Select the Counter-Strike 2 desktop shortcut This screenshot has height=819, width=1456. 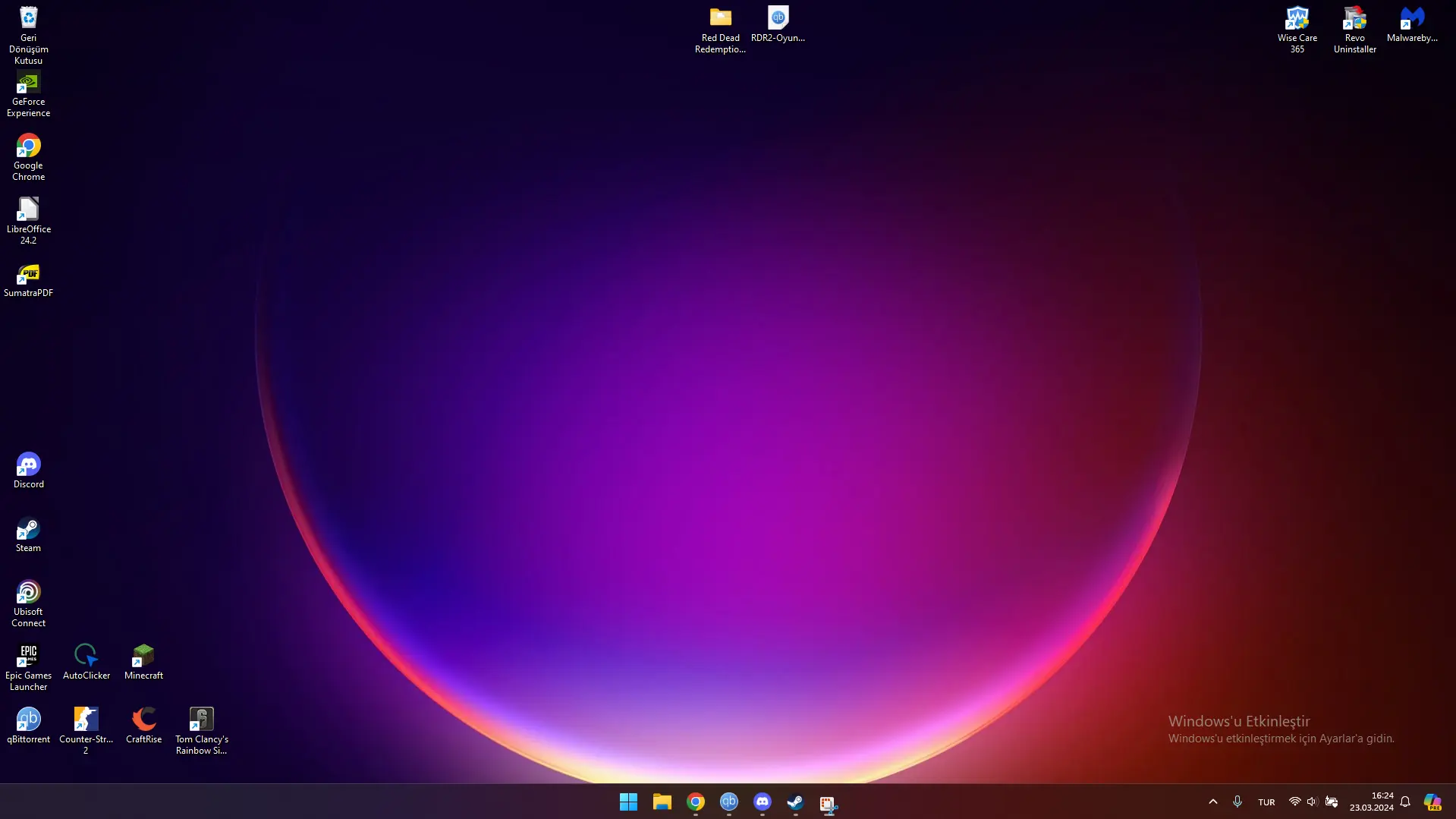point(86,731)
